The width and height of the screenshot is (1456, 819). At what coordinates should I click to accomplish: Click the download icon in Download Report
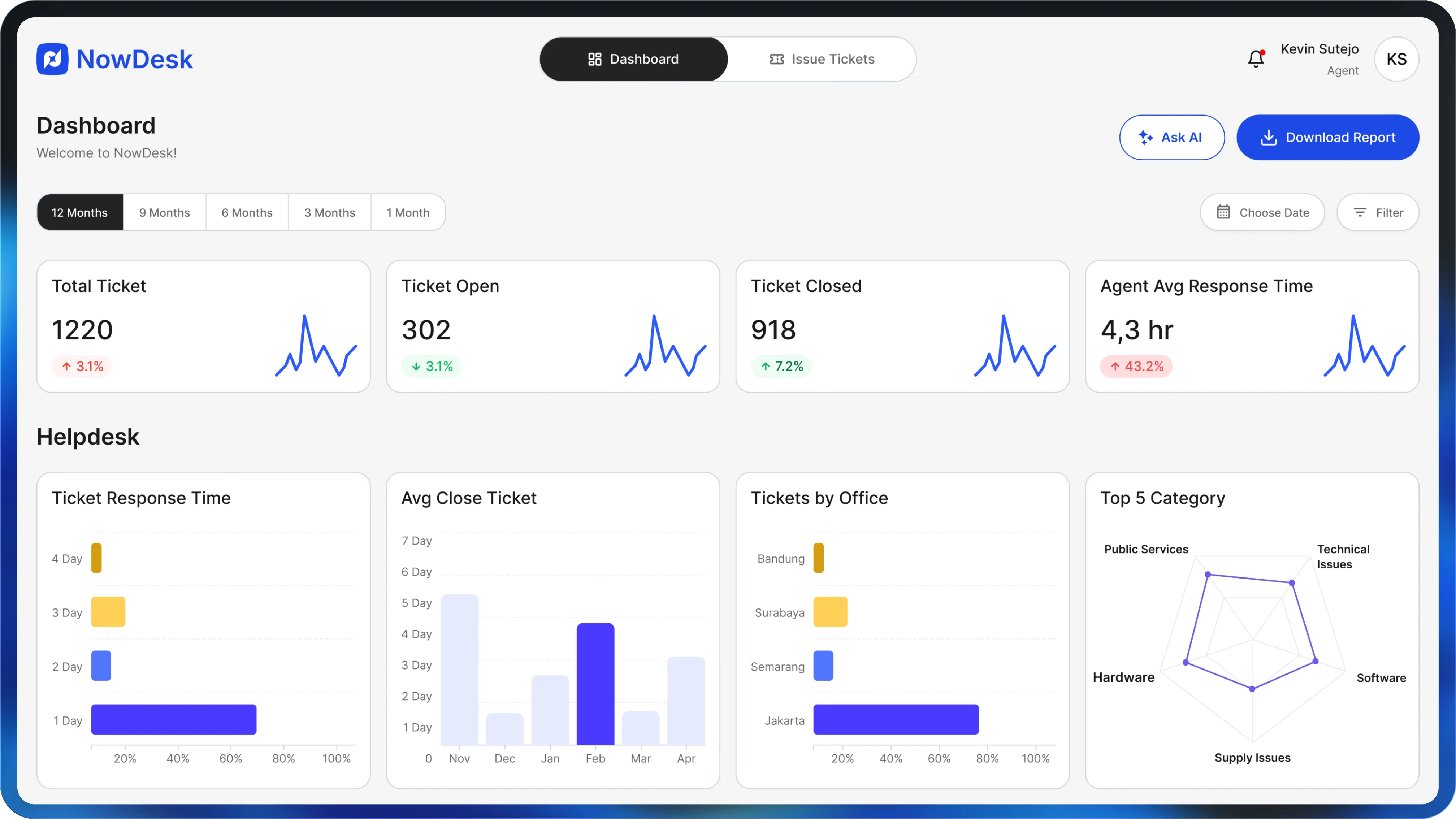(x=1268, y=137)
